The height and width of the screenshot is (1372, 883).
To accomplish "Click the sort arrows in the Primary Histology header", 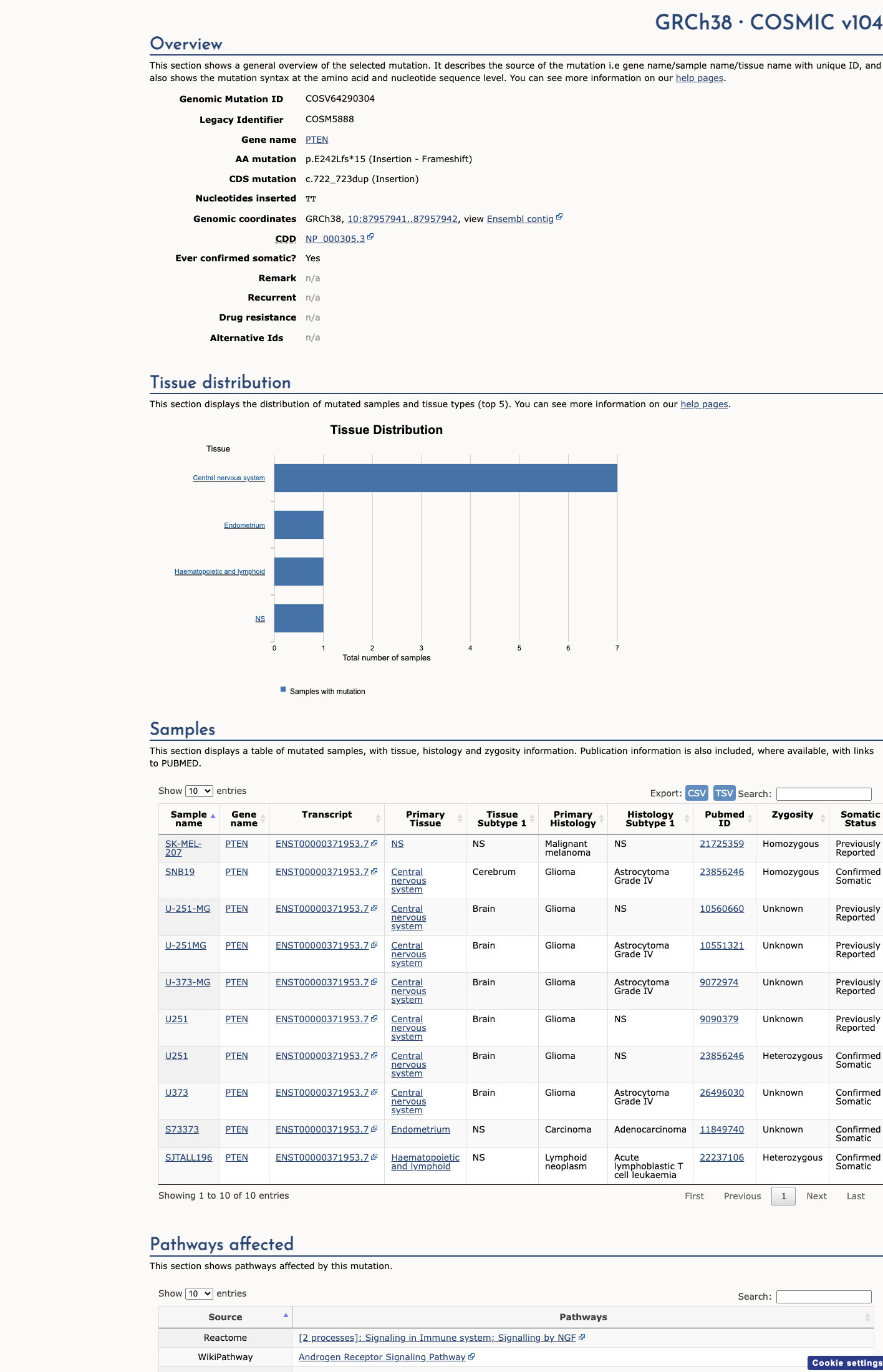I will (601, 819).
